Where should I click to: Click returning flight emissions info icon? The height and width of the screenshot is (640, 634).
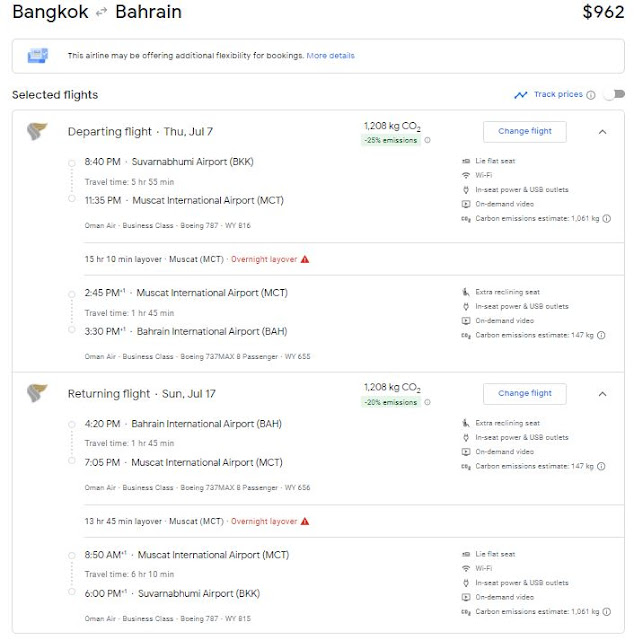428,403
